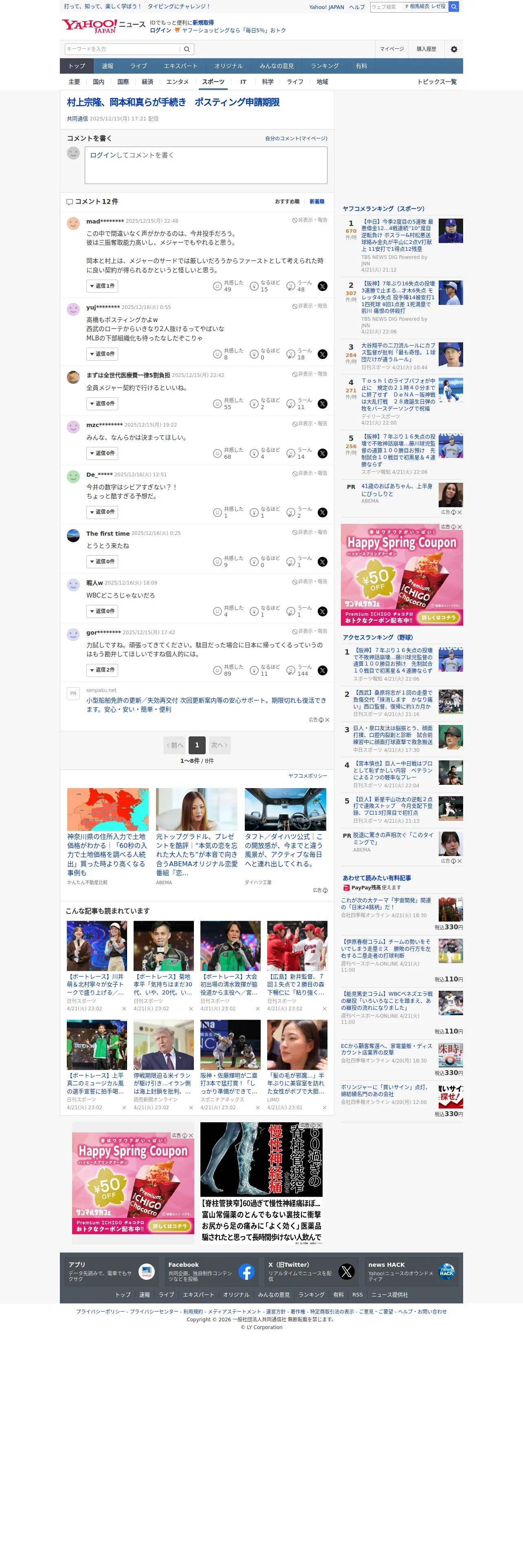Open the X (旧Twitter) footer icon
523x1568 pixels.
point(347,1272)
